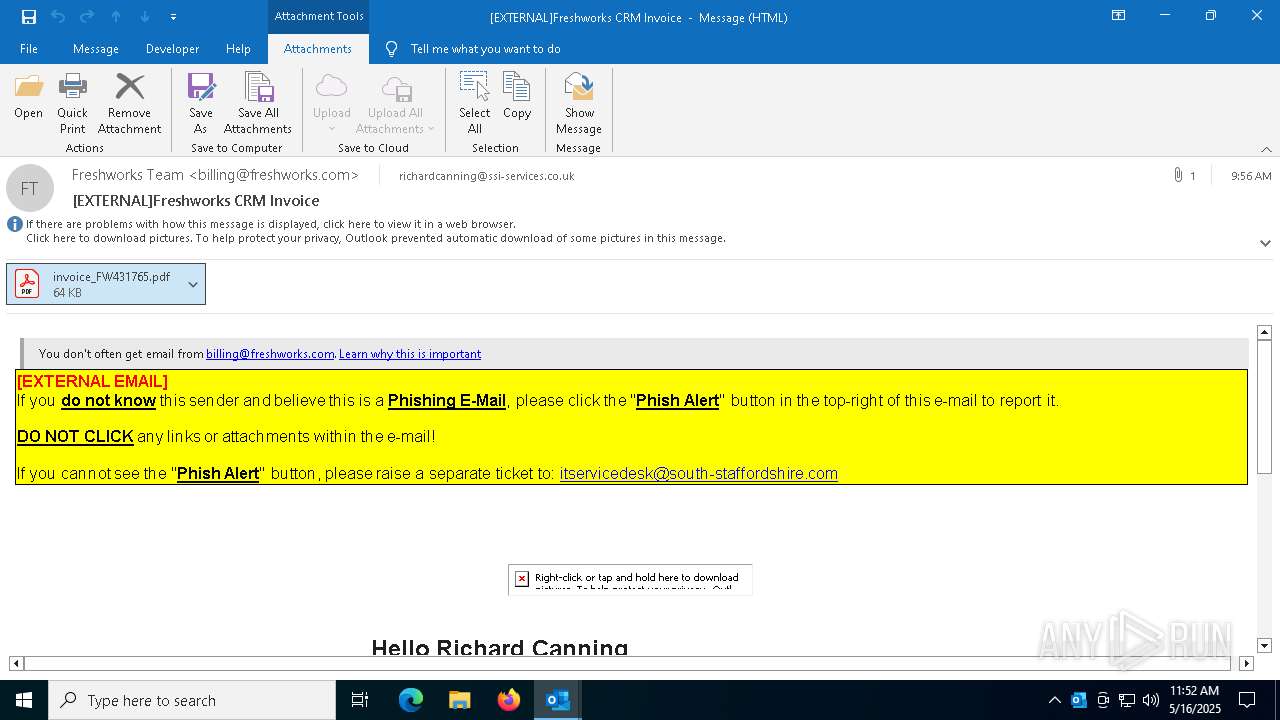
Task: Open dropdown arrow on the PDF attachment
Action: click(193, 284)
